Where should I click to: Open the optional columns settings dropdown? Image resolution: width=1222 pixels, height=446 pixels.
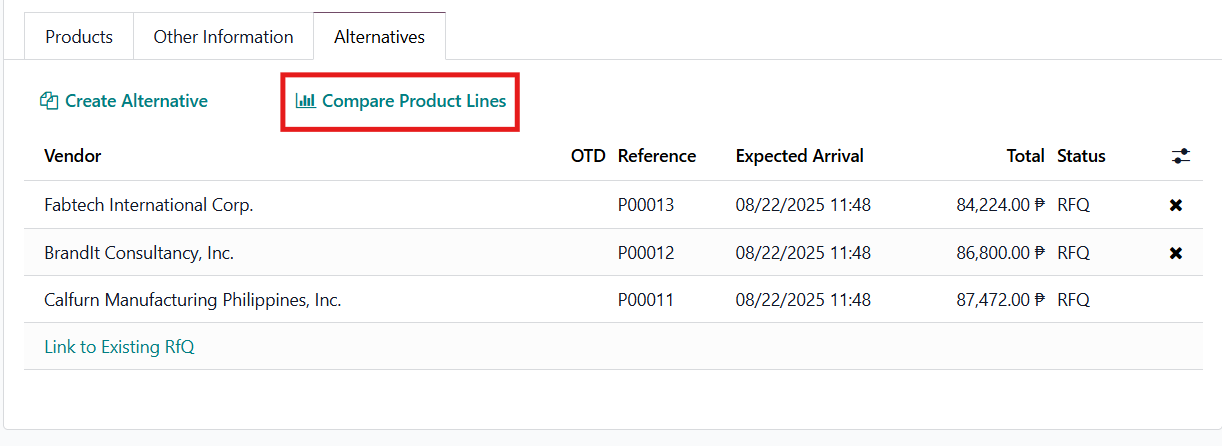(1181, 156)
